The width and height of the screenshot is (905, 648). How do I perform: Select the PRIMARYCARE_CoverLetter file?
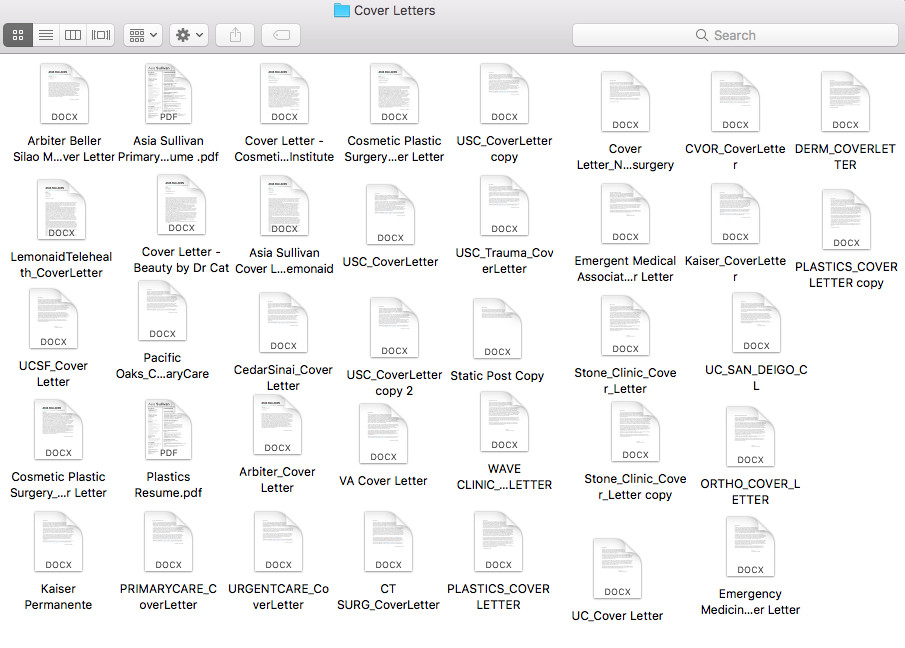pos(168,542)
